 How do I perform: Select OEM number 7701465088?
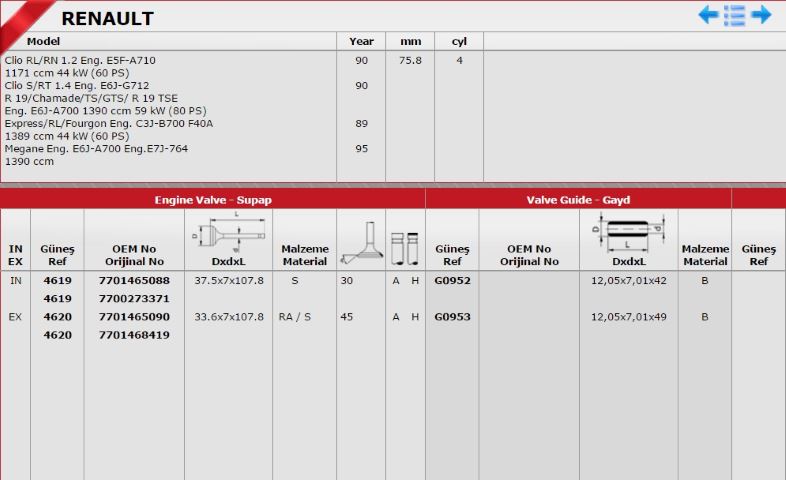click(x=134, y=281)
